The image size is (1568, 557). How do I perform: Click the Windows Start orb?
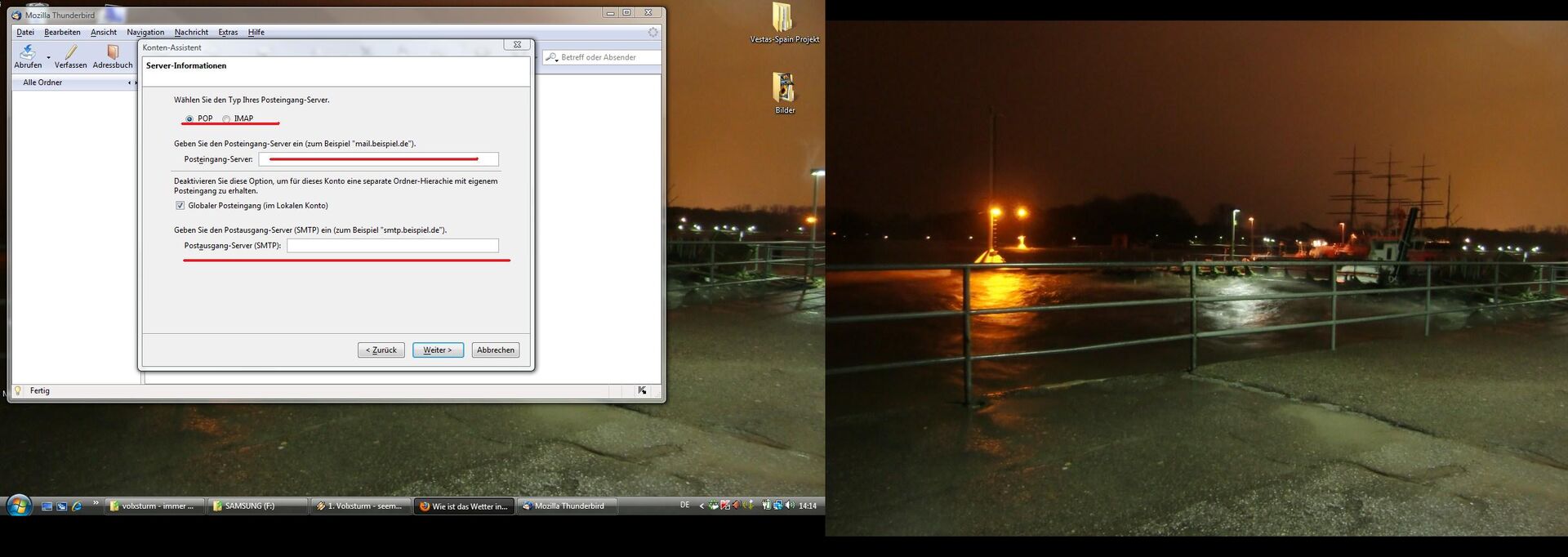tap(19, 506)
